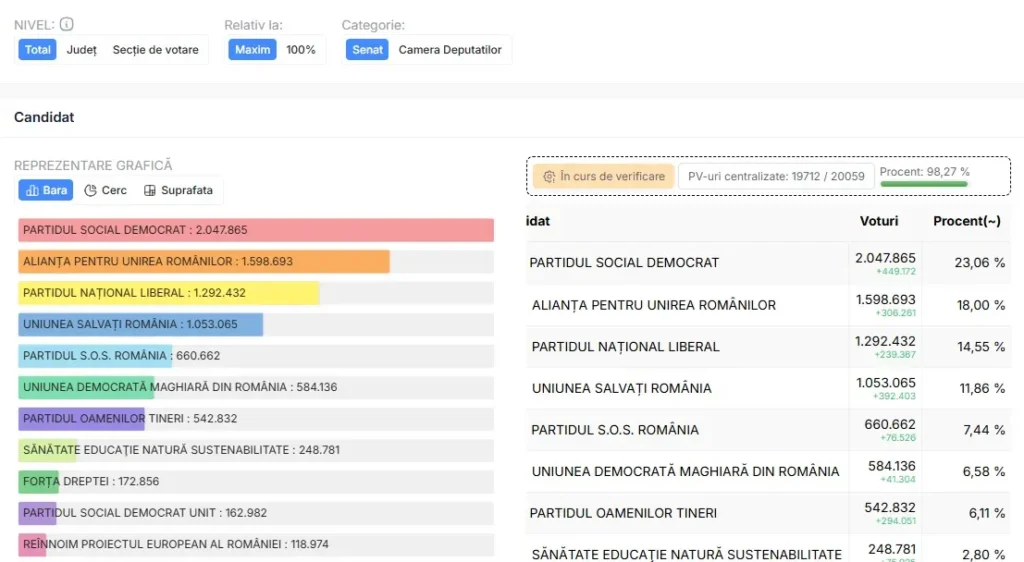Click the green Procent progress bar
Image resolution: width=1024 pixels, height=562 pixels.
[923, 184]
